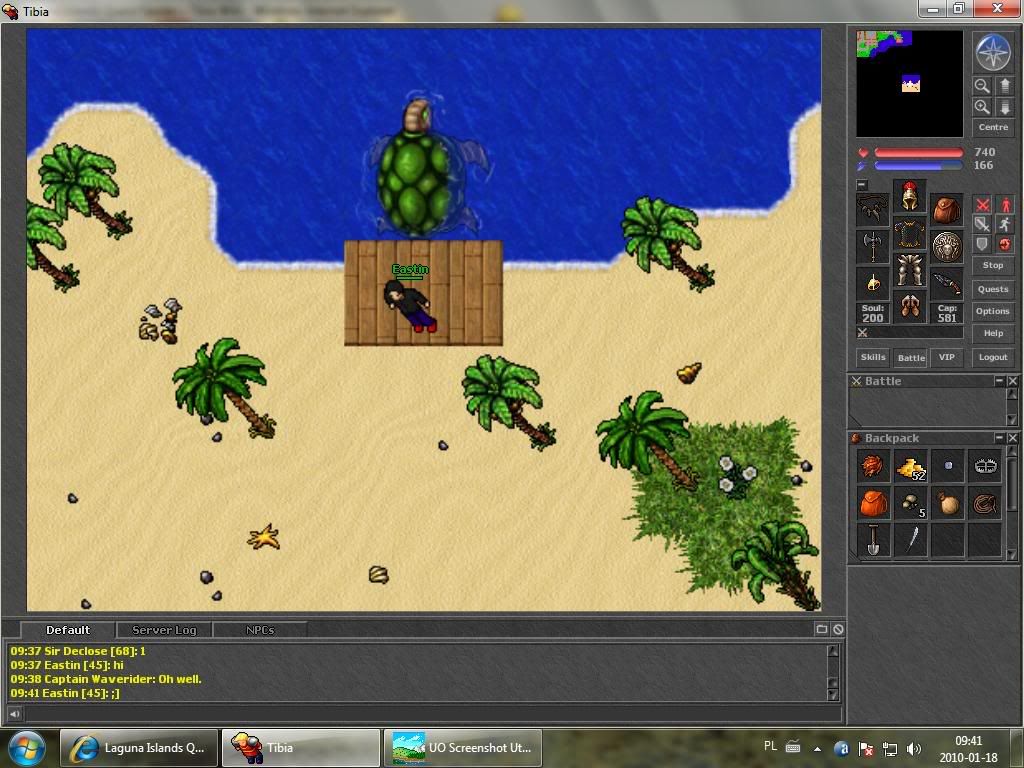Open the equipped brown backpack slot

tap(946, 209)
